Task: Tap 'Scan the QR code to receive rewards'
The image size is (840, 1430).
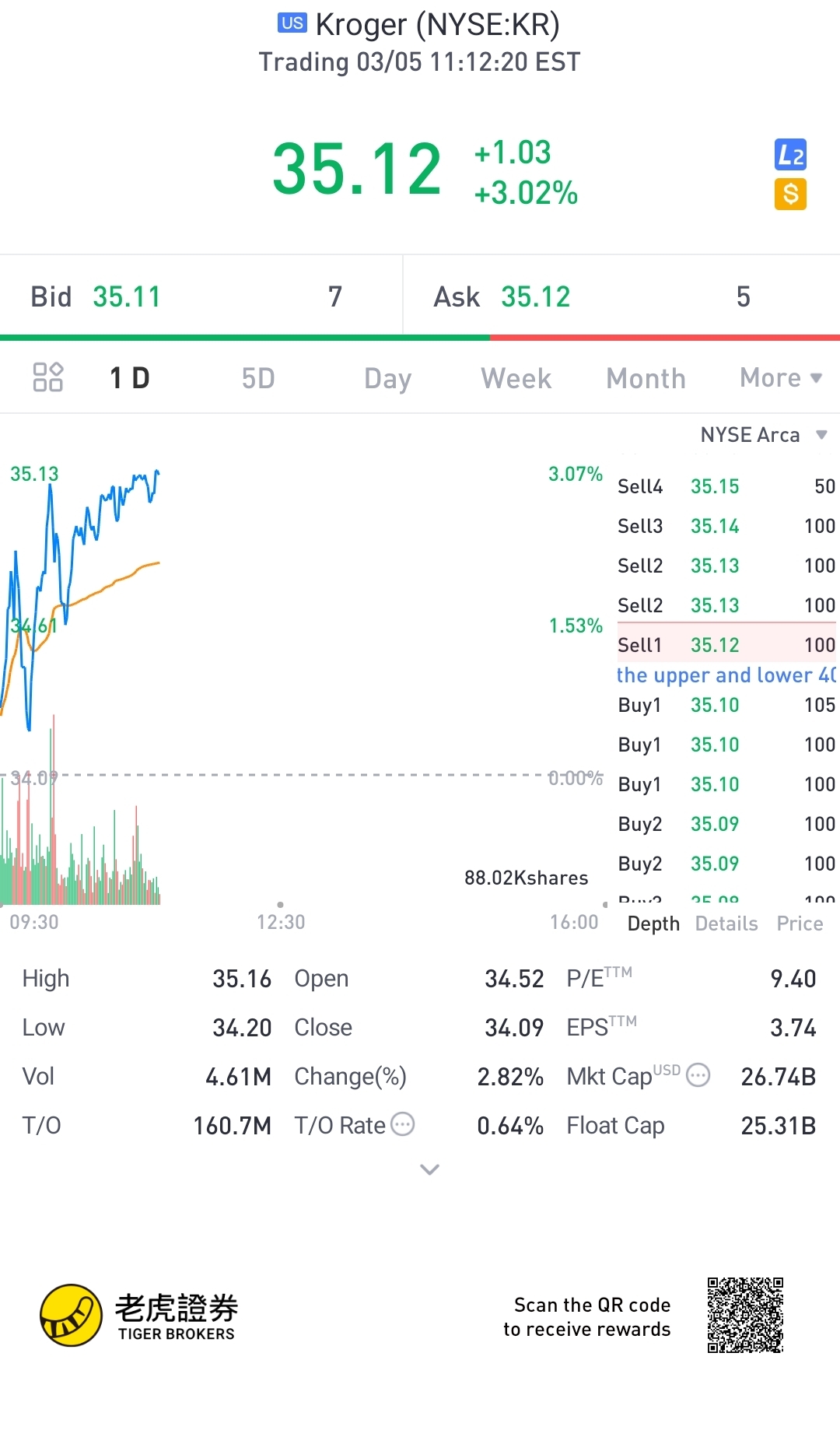Action: [587, 1316]
